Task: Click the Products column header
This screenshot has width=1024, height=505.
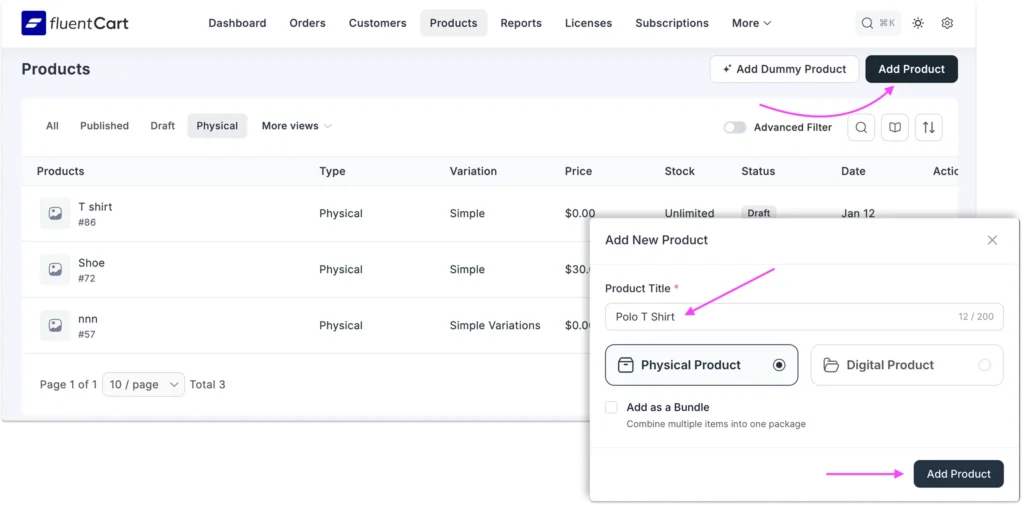Action: coord(60,171)
